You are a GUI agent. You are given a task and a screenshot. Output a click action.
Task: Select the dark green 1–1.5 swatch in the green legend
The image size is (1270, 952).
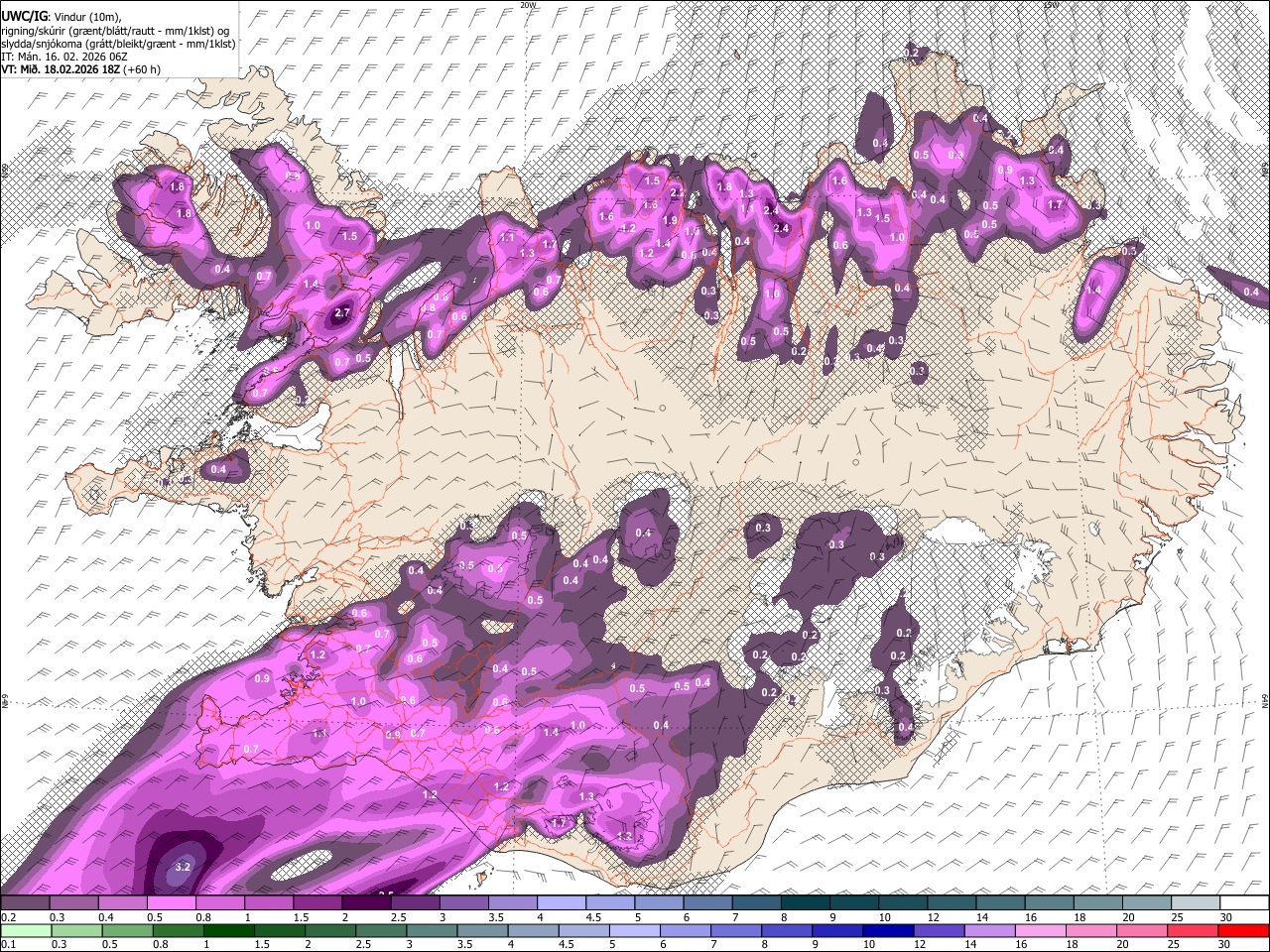[x=229, y=930]
